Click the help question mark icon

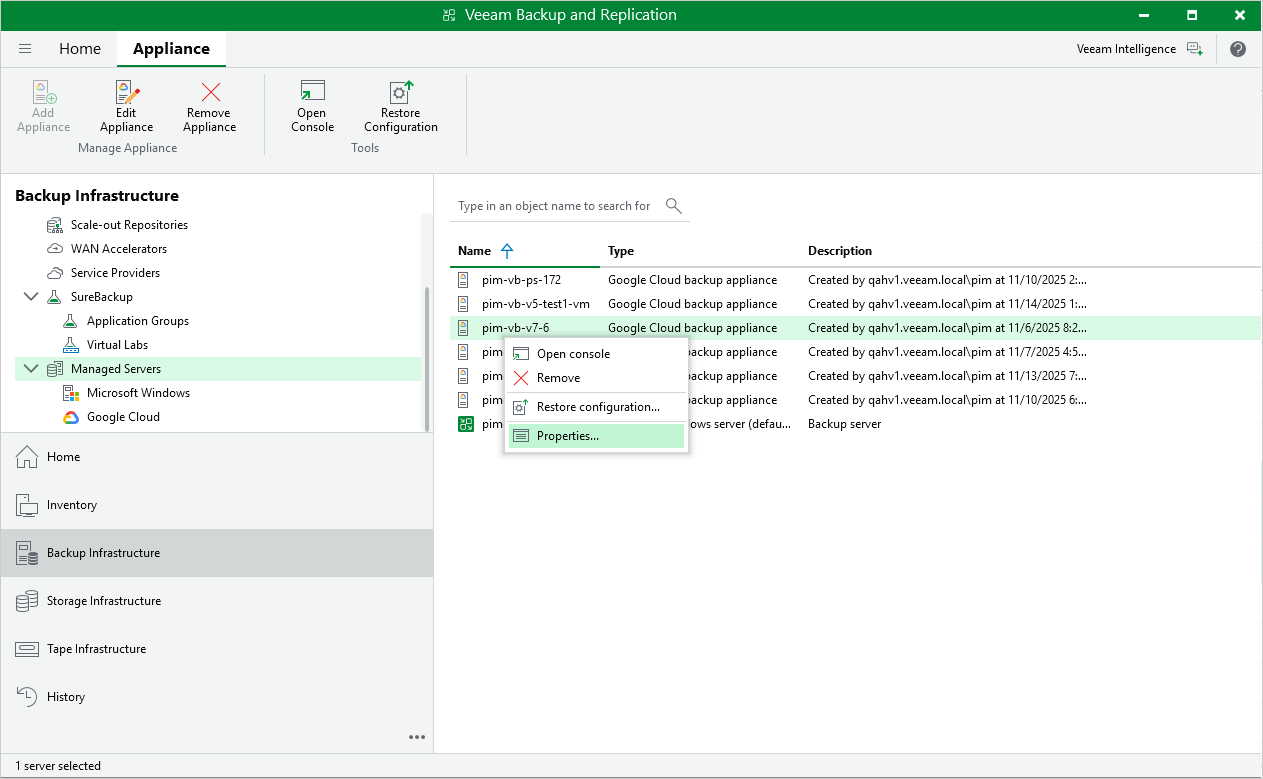tap(1238, 49)
